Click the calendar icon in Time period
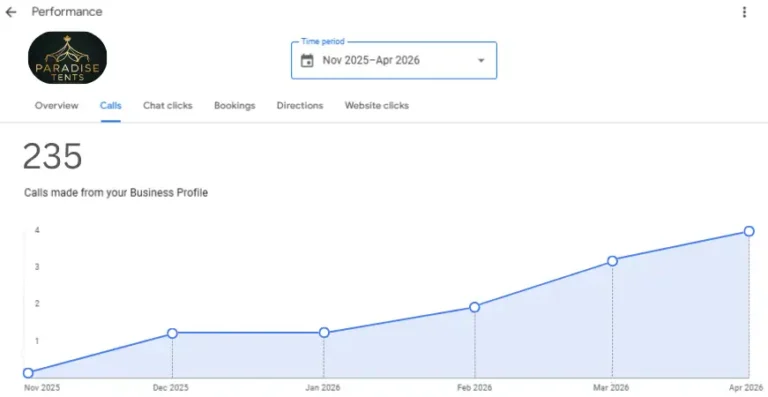768x397 pixels. point(307,61)
